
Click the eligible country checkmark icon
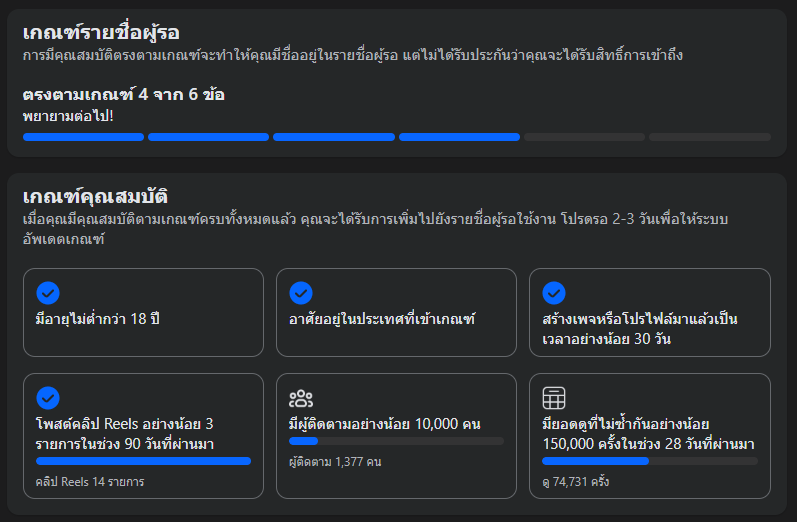[x=301, y=293]
